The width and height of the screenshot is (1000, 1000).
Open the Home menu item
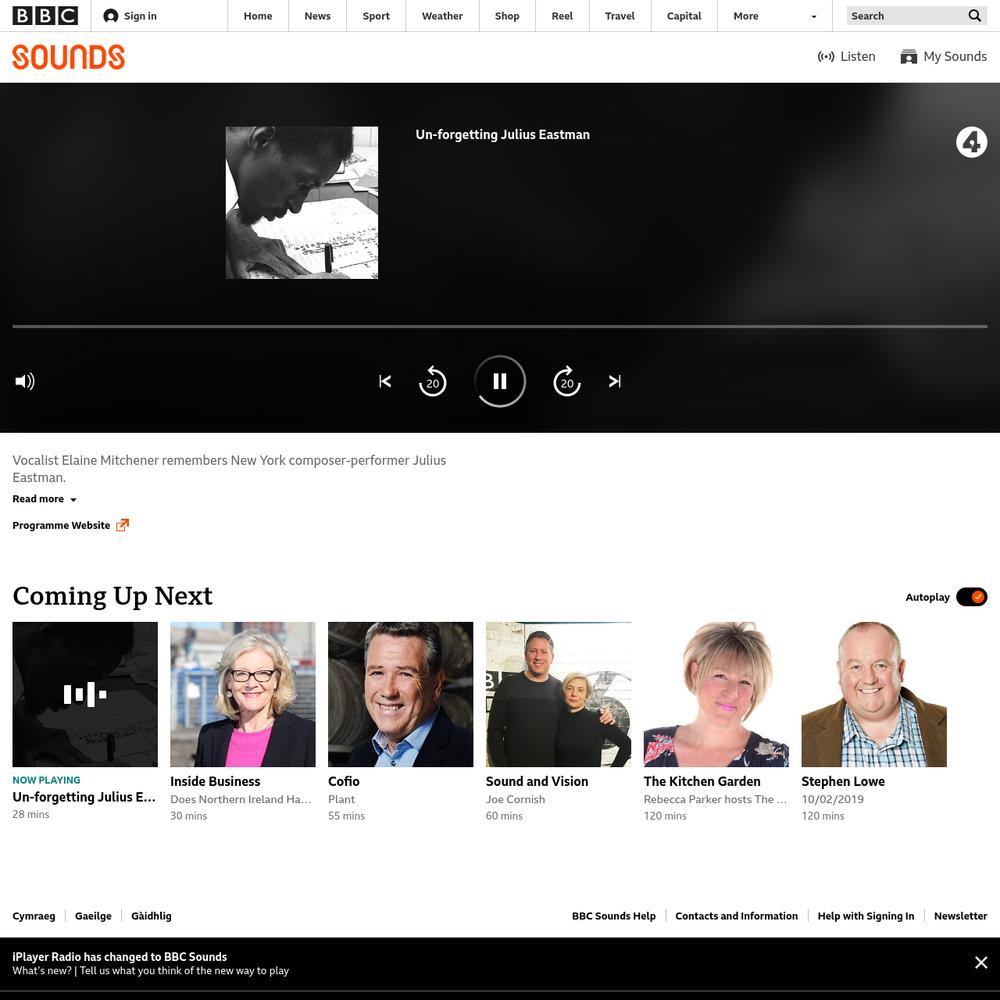258,16
